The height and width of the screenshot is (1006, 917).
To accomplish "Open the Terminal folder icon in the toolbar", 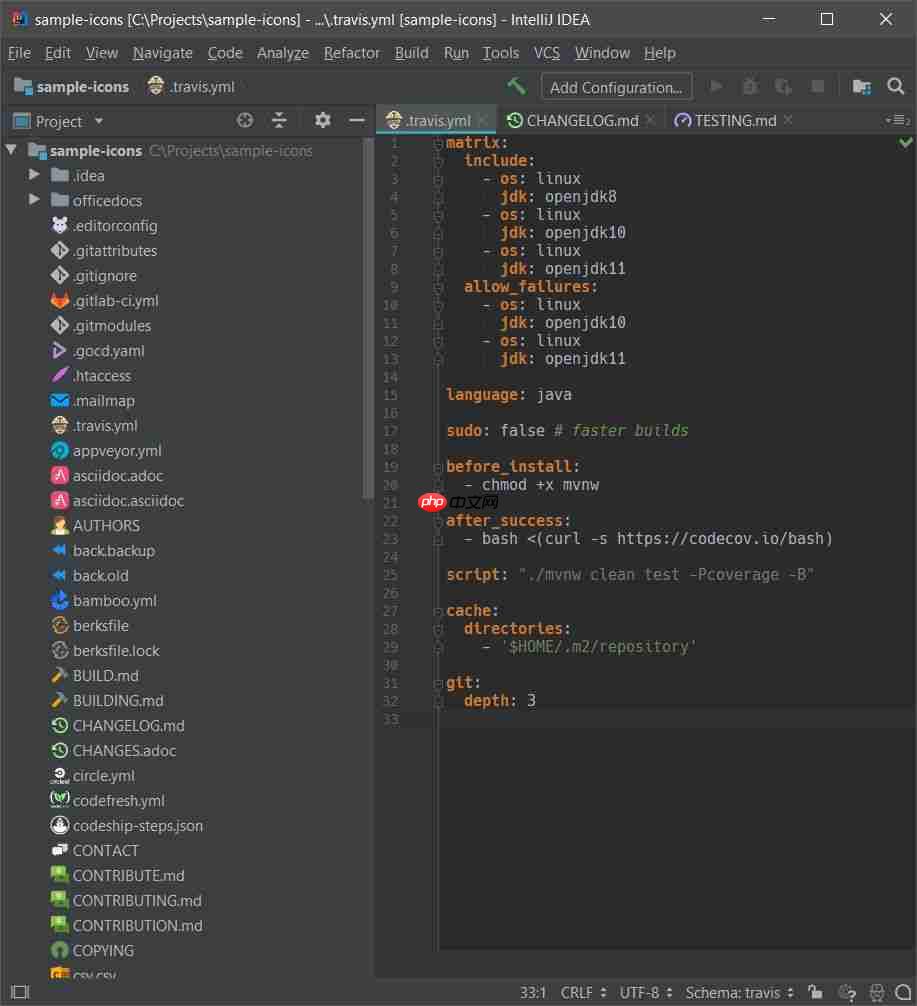I will tap(862, 86).
